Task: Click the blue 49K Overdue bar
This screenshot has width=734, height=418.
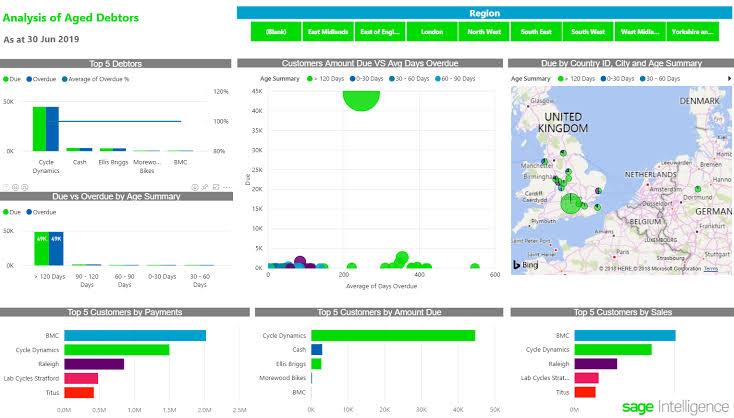Action: pyautogui.click(x=56, y=249)
